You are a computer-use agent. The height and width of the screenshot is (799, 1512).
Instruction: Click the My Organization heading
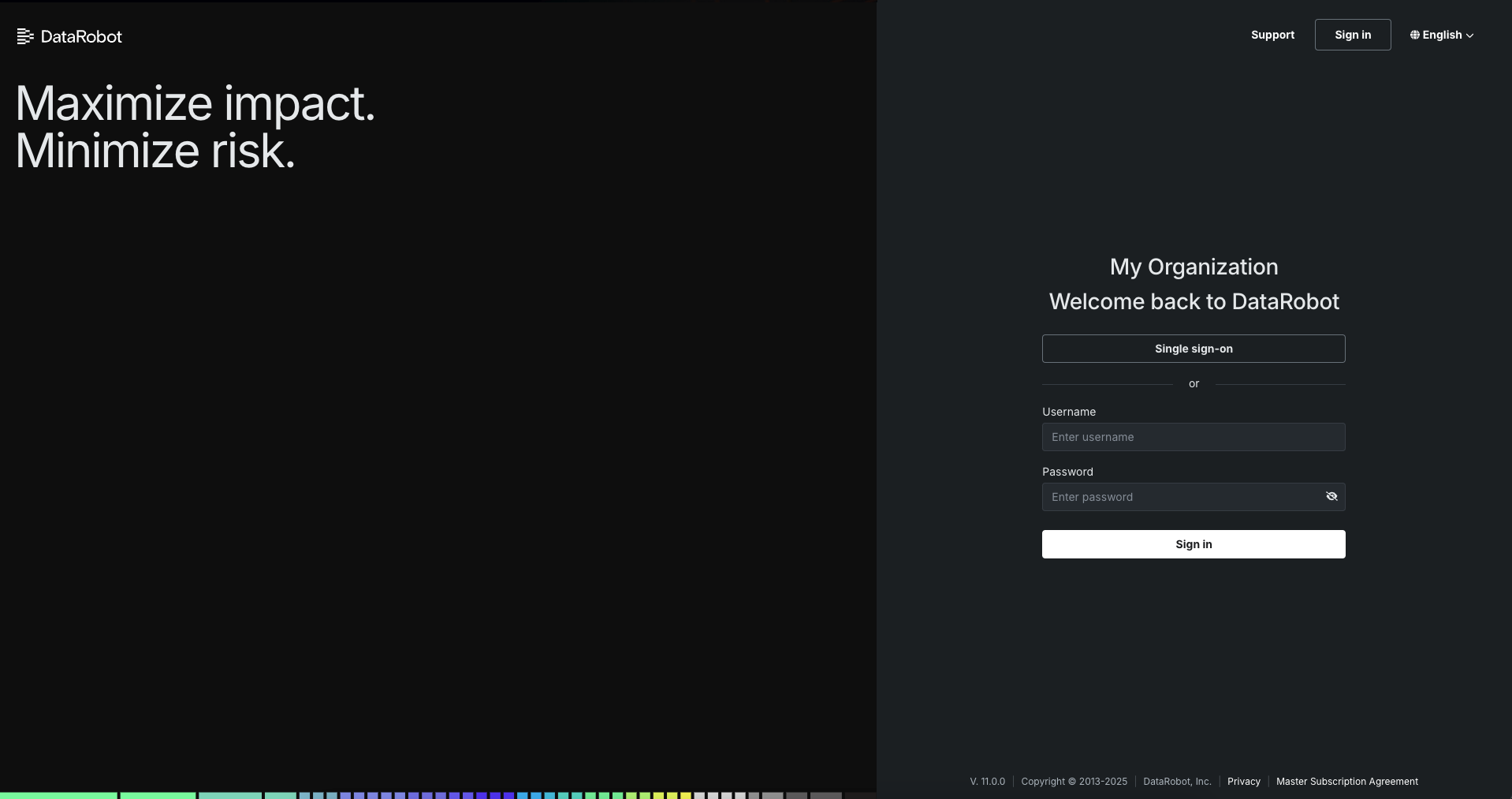(1194, 267)
